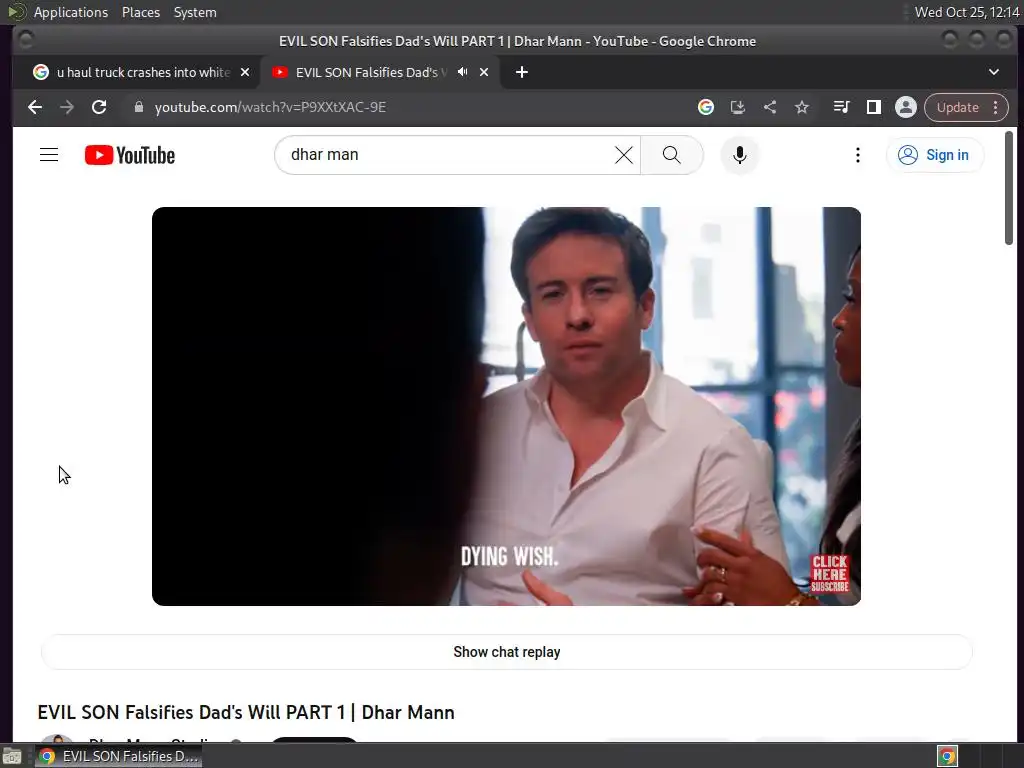This screenshot has width=1024, height=768.
Task: Click the show desktop icon in taskbar
Action: pyautogui.click(x=12, y=756)
